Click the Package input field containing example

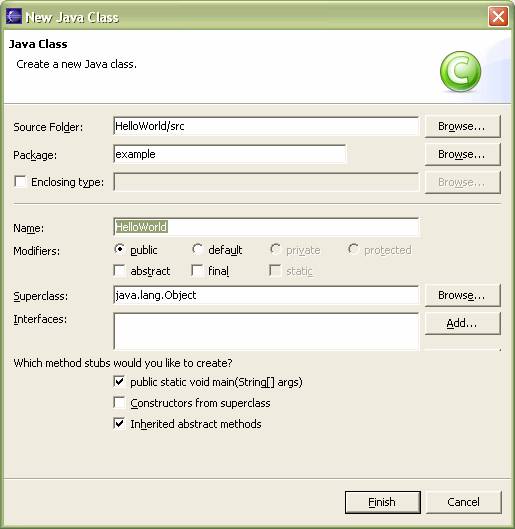tap(230, 154)
